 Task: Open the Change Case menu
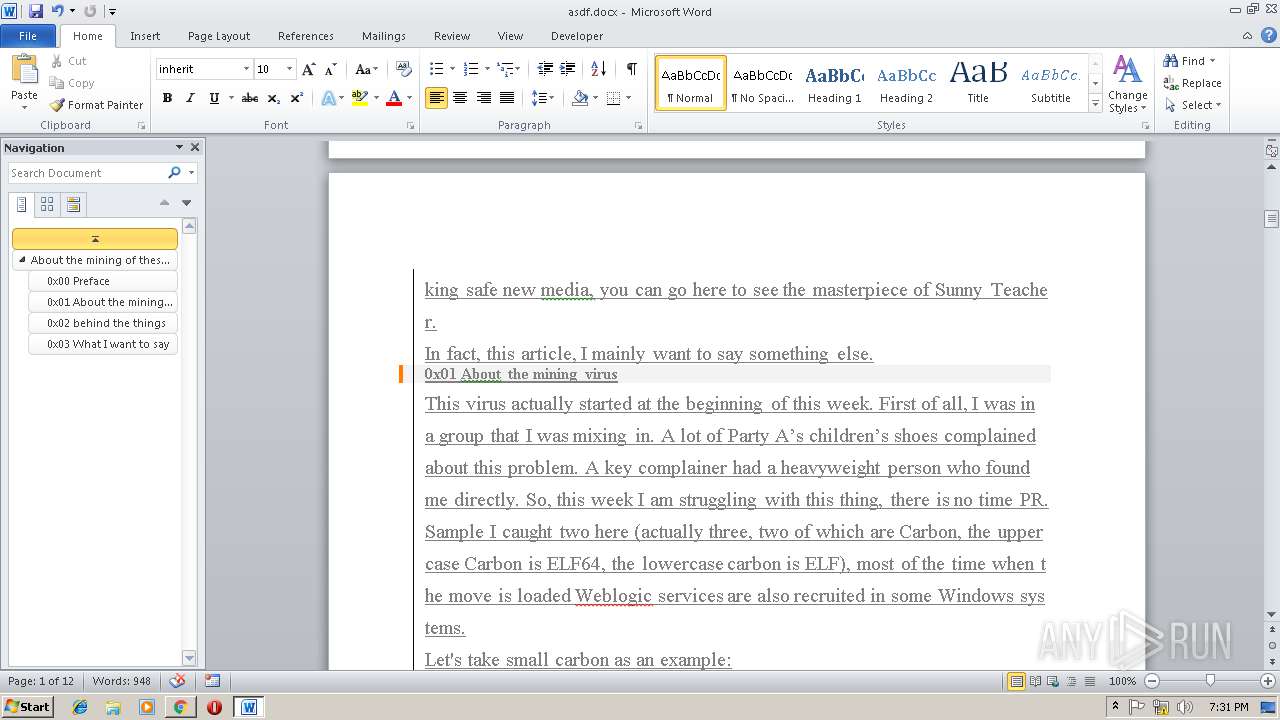(366, 69)
